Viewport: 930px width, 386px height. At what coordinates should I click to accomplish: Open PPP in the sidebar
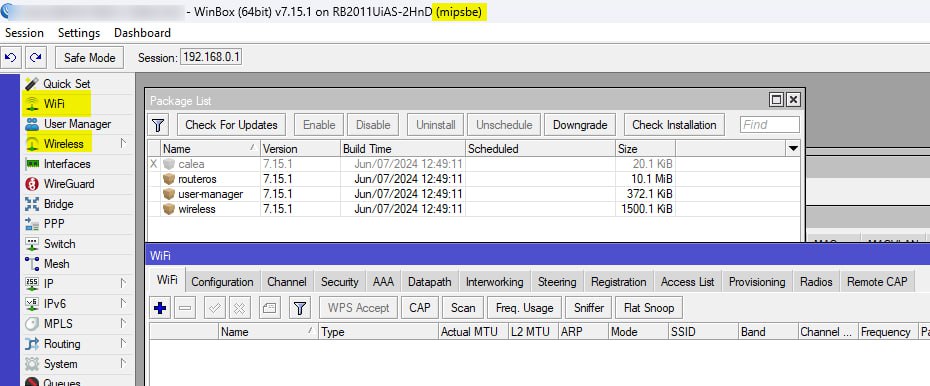pyautogui.click(x=53, y=224)
